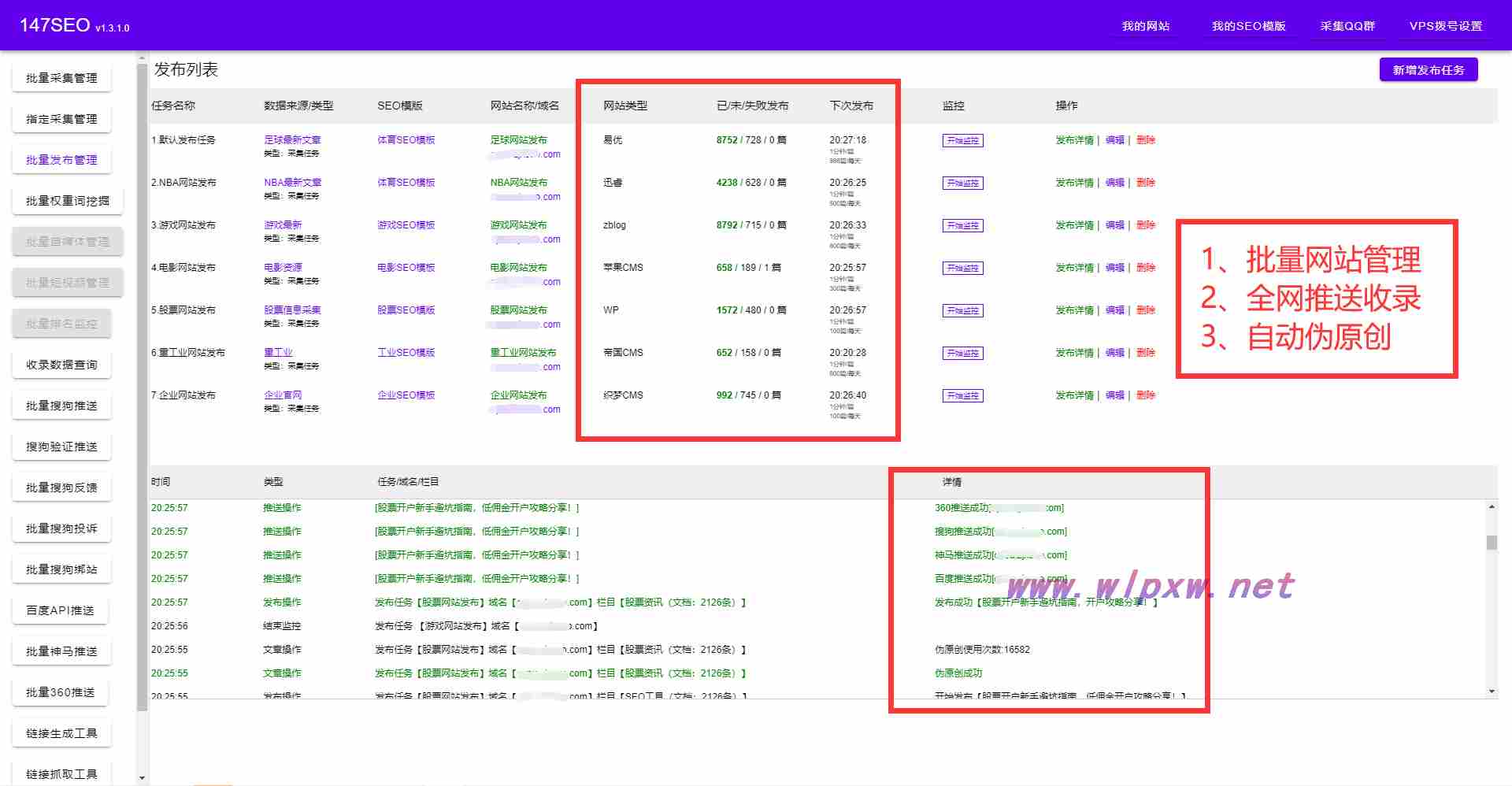This screenshot has height=786, width=1512.
Task: Open 发布详情 for 默认发布任务
Action: 1074,140
